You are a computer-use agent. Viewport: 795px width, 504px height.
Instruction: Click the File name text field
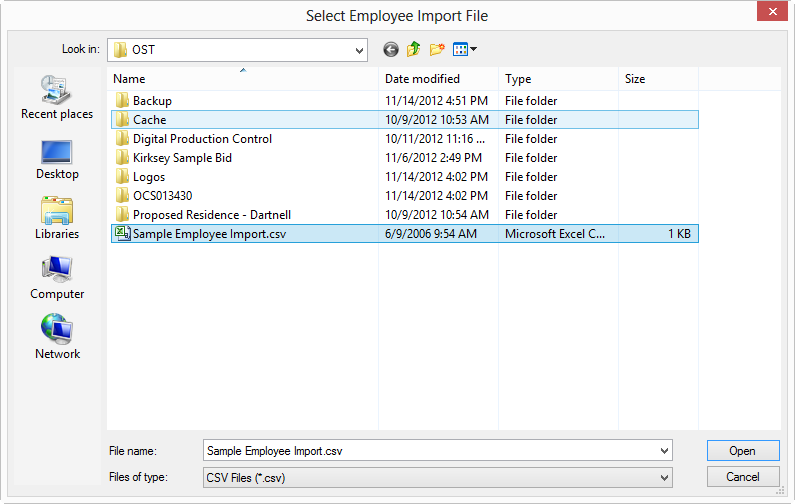431,451
